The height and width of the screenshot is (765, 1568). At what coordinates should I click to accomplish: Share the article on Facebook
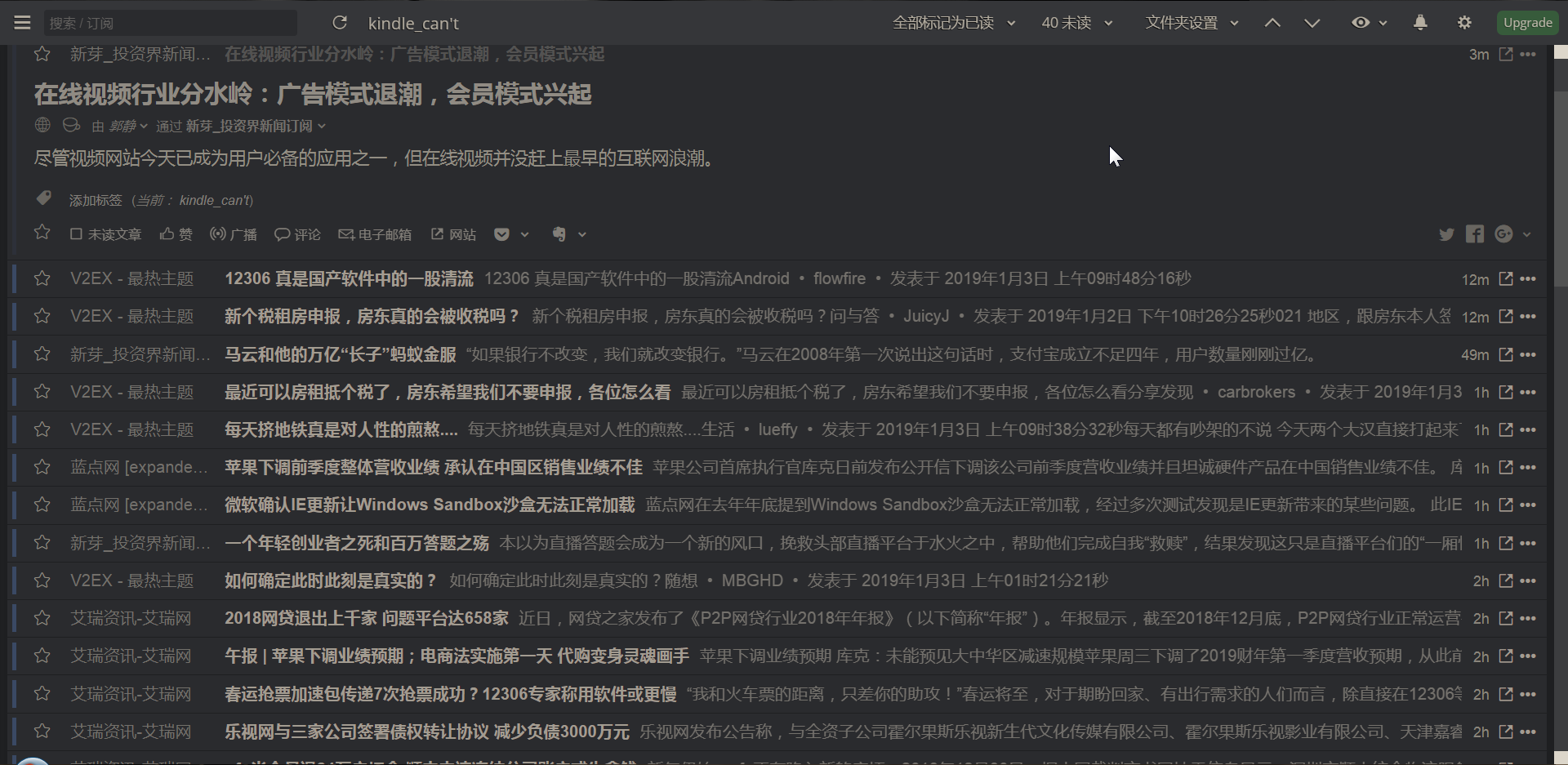pyautogui.click(x=1475, y=234)
